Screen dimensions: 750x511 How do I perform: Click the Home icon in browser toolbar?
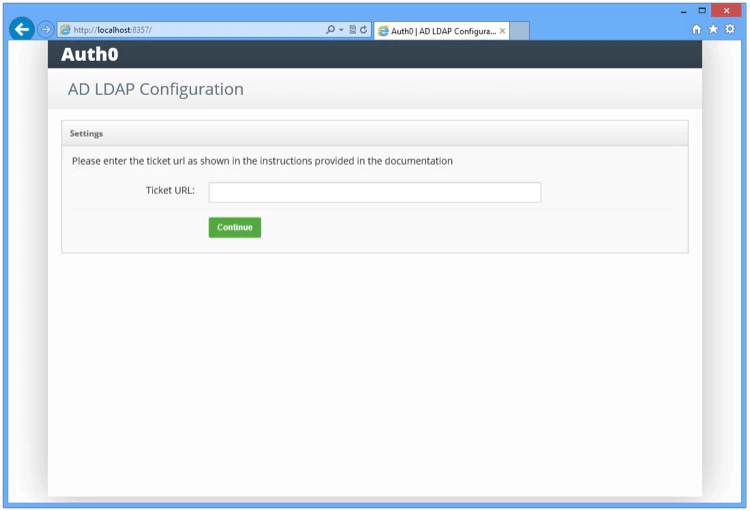[x=696, y=30]
